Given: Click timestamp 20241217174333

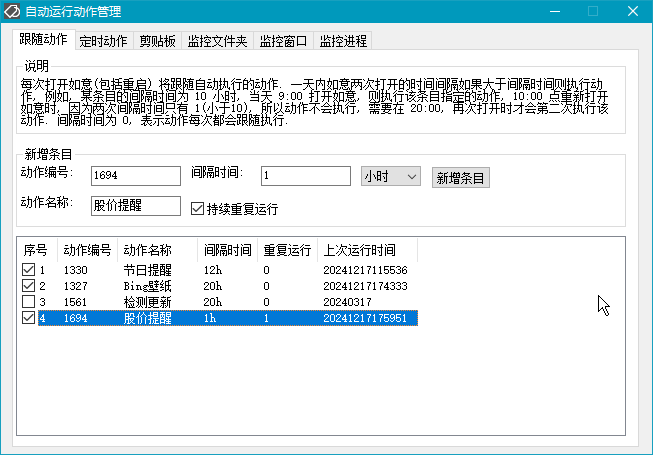Looking at the screenshot, I should pyautogui.click(x=365, y=286).
